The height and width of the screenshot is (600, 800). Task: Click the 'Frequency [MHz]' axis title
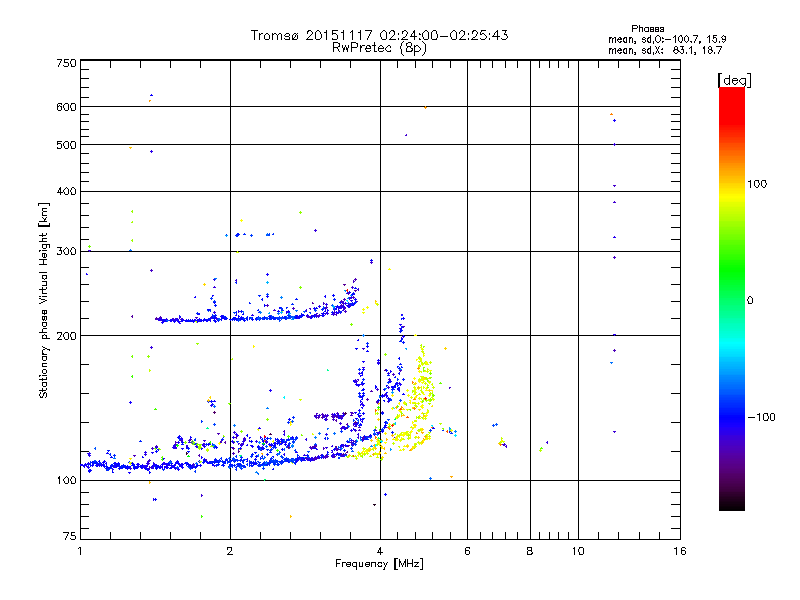(379, 564)
